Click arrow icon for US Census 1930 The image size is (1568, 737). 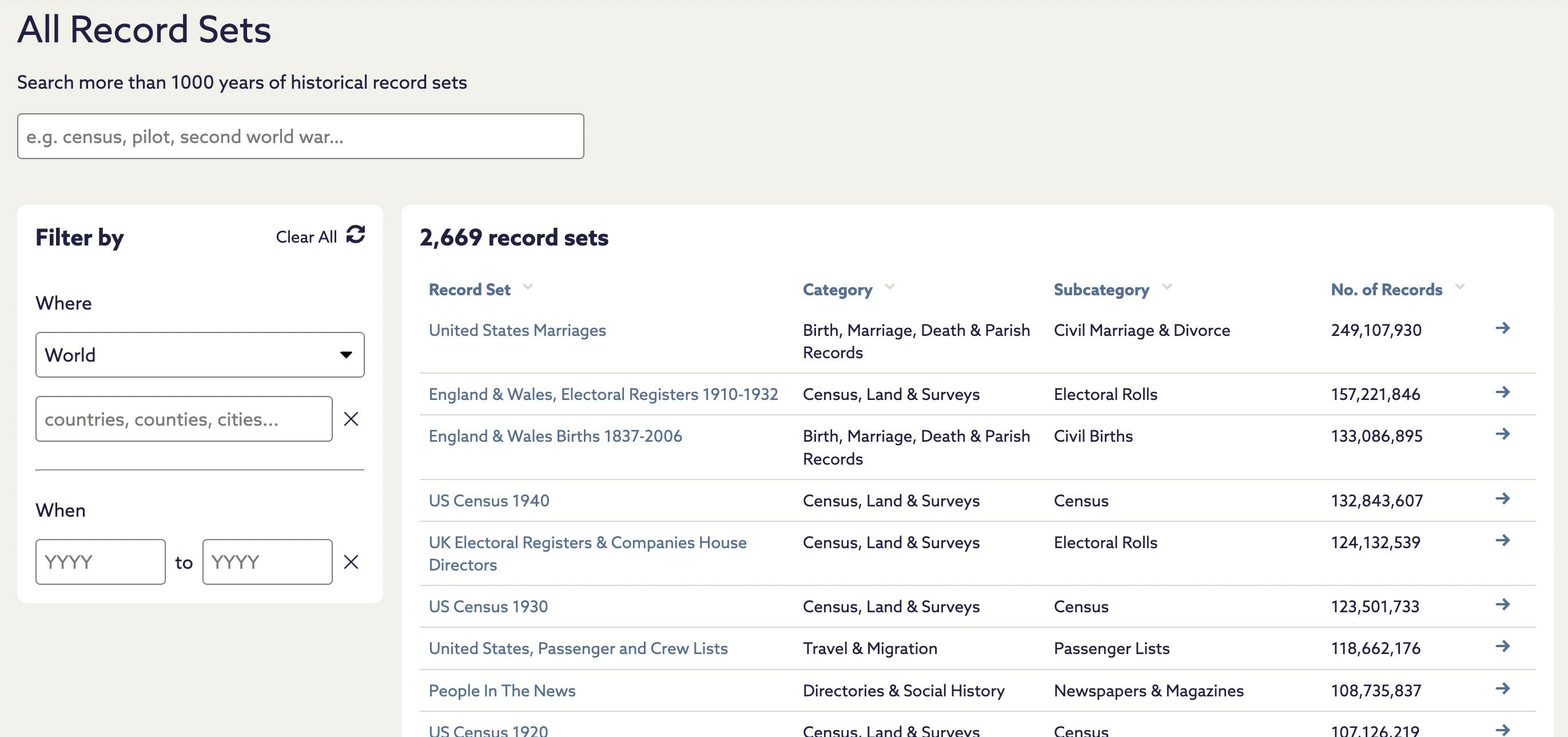(x=1502, y=605)
